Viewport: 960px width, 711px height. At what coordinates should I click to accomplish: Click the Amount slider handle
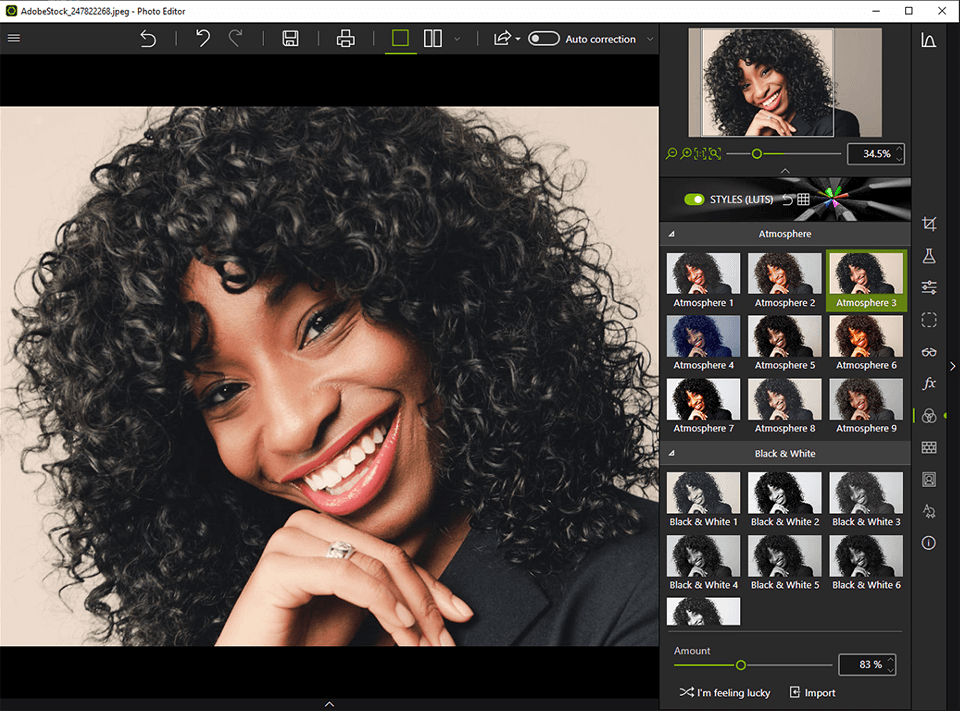[x=741, y=665]
